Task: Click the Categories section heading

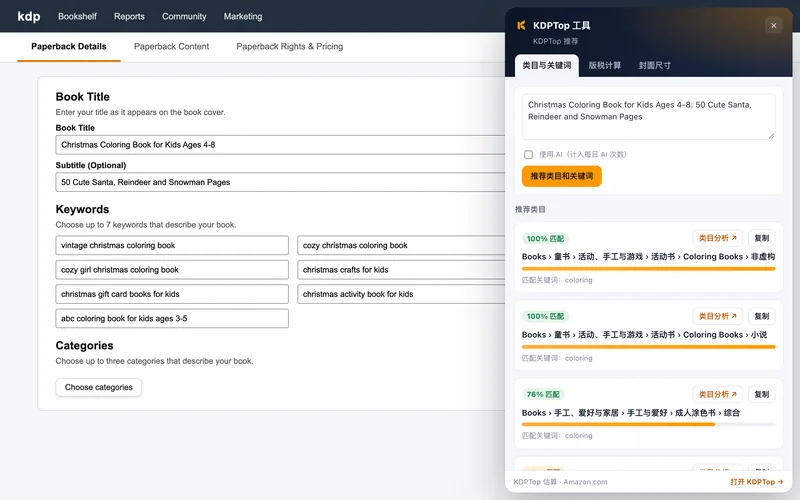Action: [x=84, y=346]
